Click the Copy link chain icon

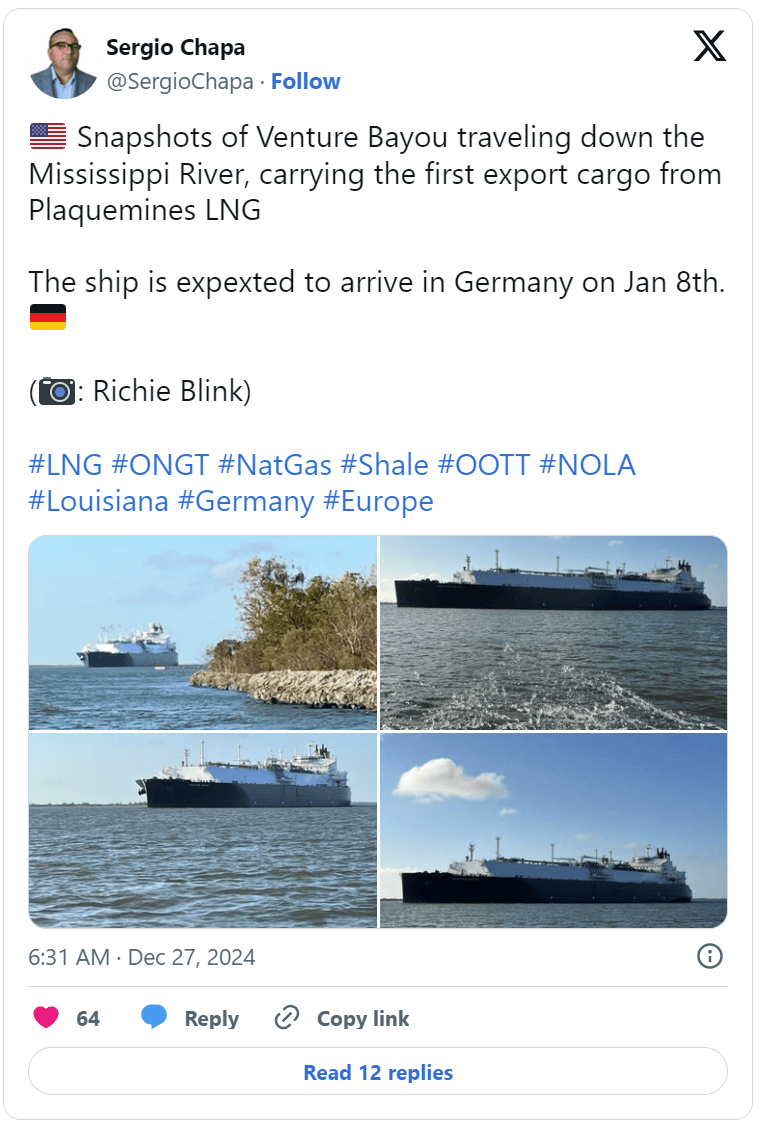pos(286,1018)
